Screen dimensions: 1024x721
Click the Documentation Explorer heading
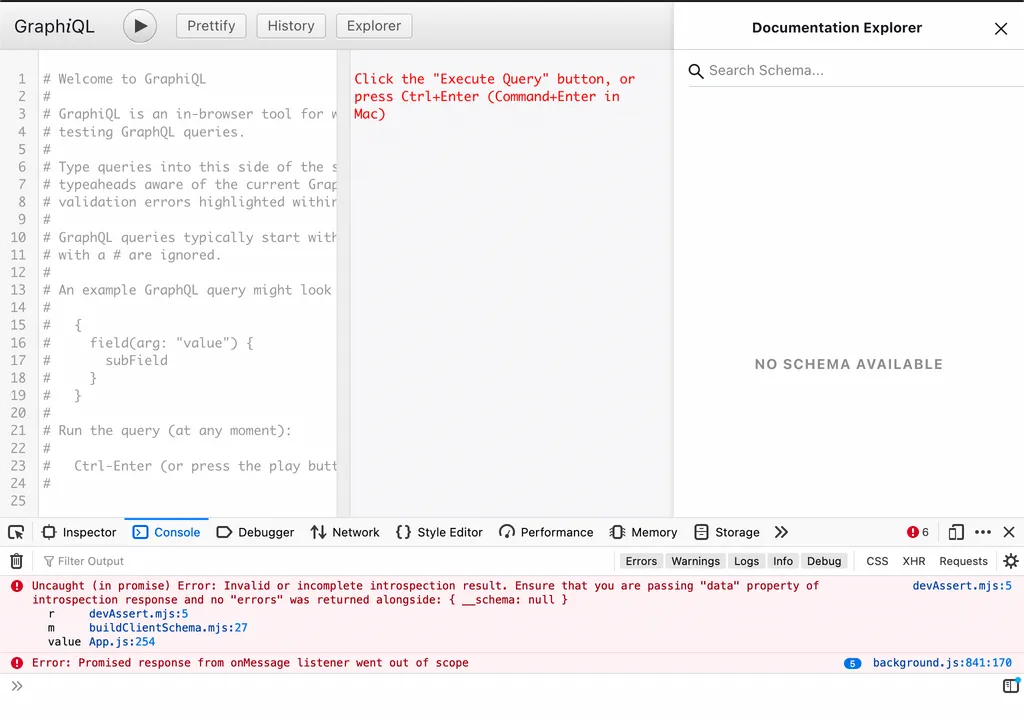837,28
